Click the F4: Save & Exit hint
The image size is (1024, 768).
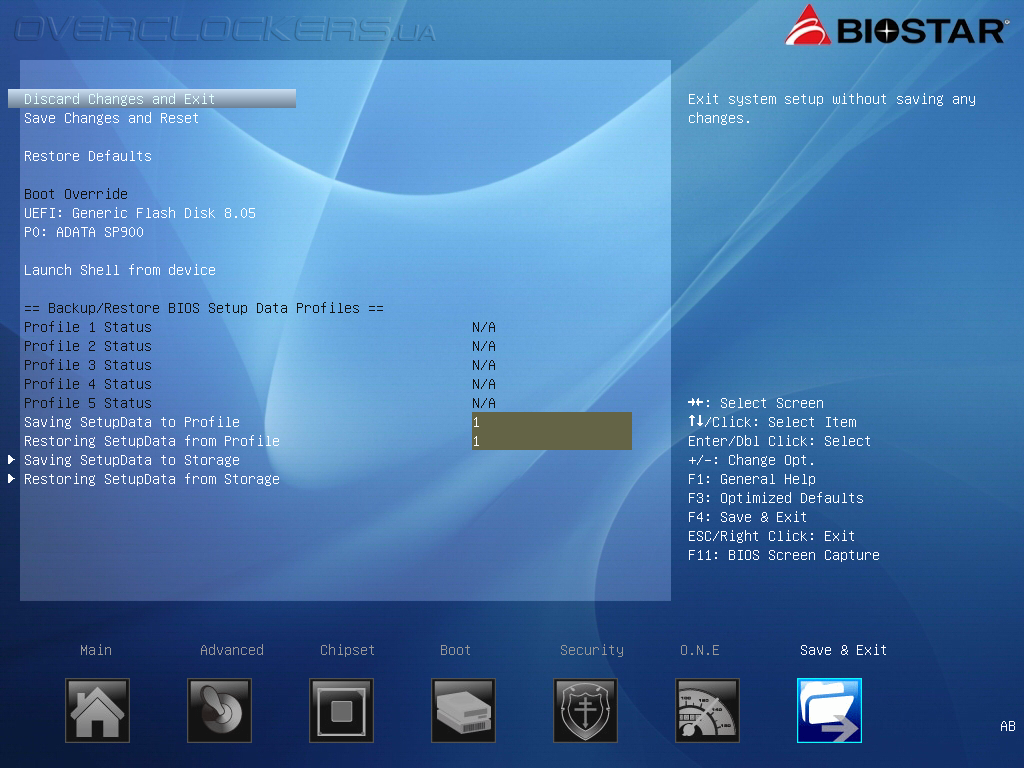click(x=747, y=517)
